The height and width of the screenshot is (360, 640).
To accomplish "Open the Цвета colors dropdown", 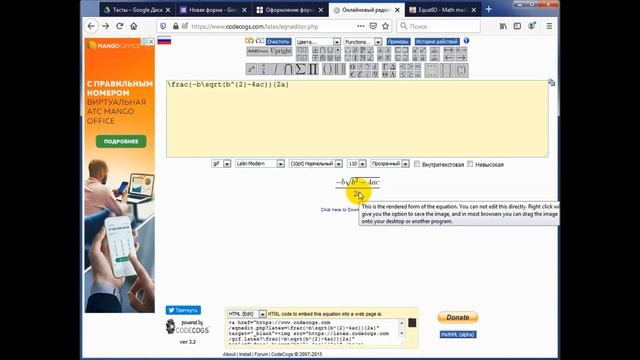I will [x=318, y=42].
